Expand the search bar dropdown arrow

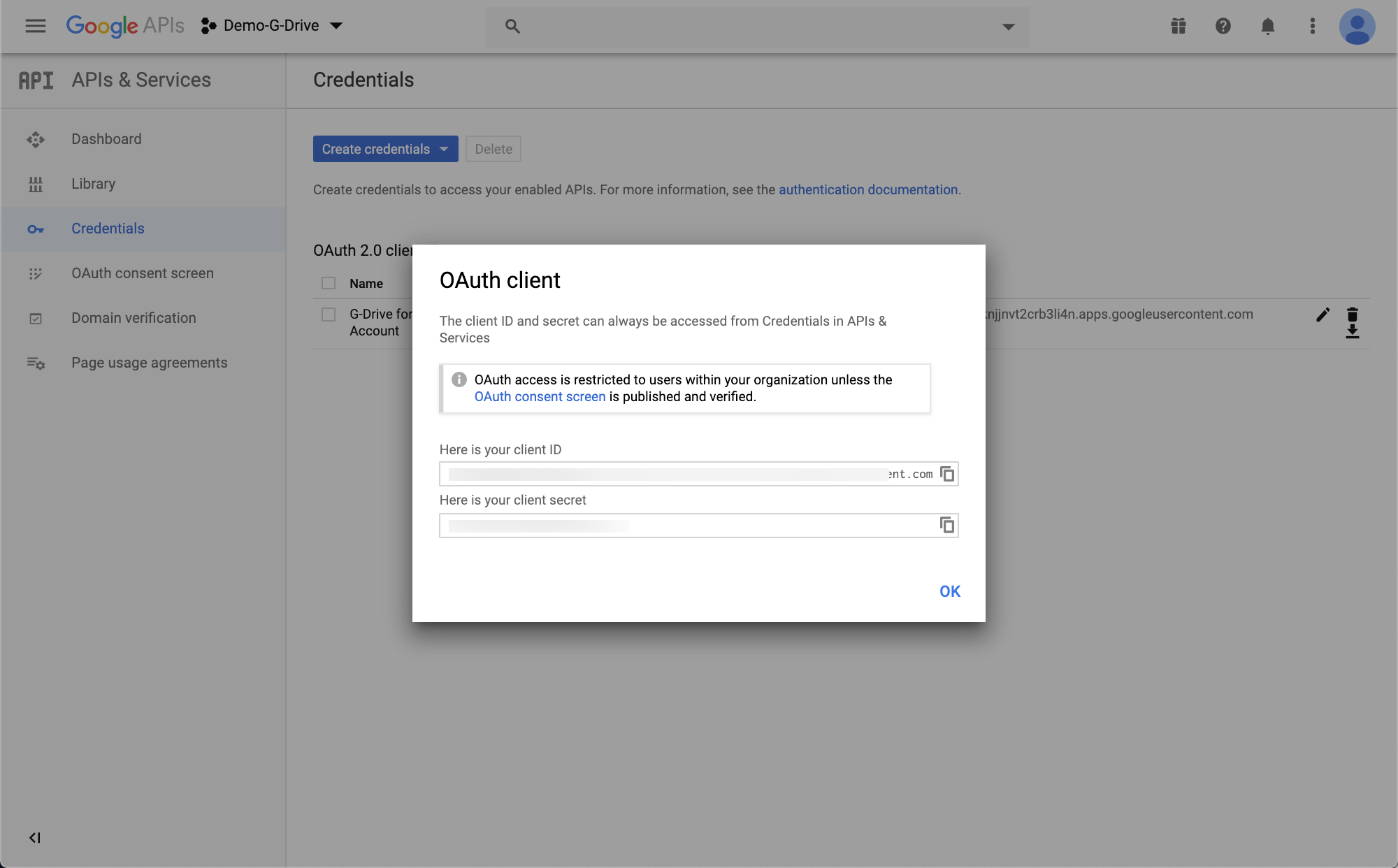coord(1008,27)
